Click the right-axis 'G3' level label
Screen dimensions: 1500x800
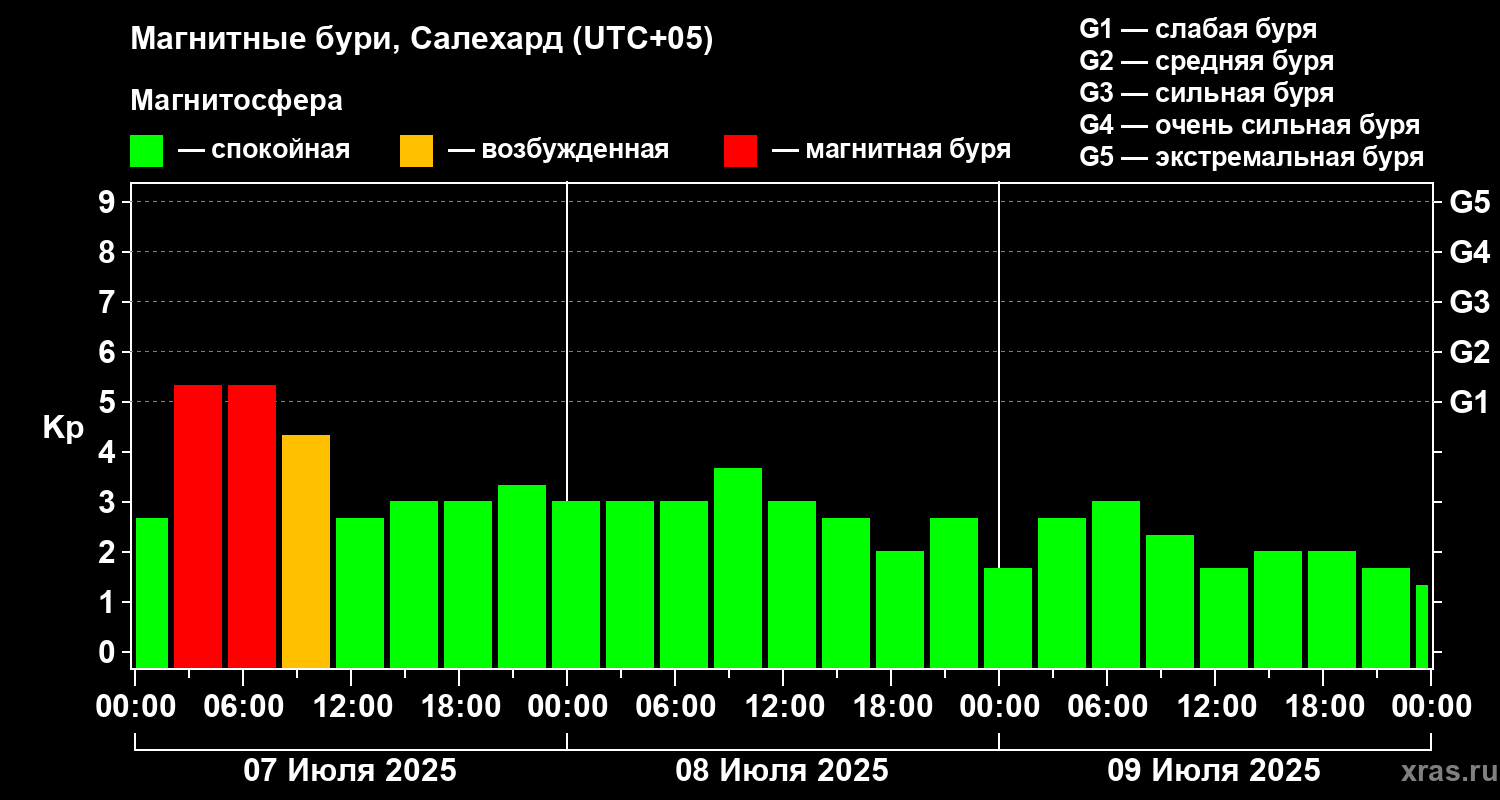[1469, 303]
